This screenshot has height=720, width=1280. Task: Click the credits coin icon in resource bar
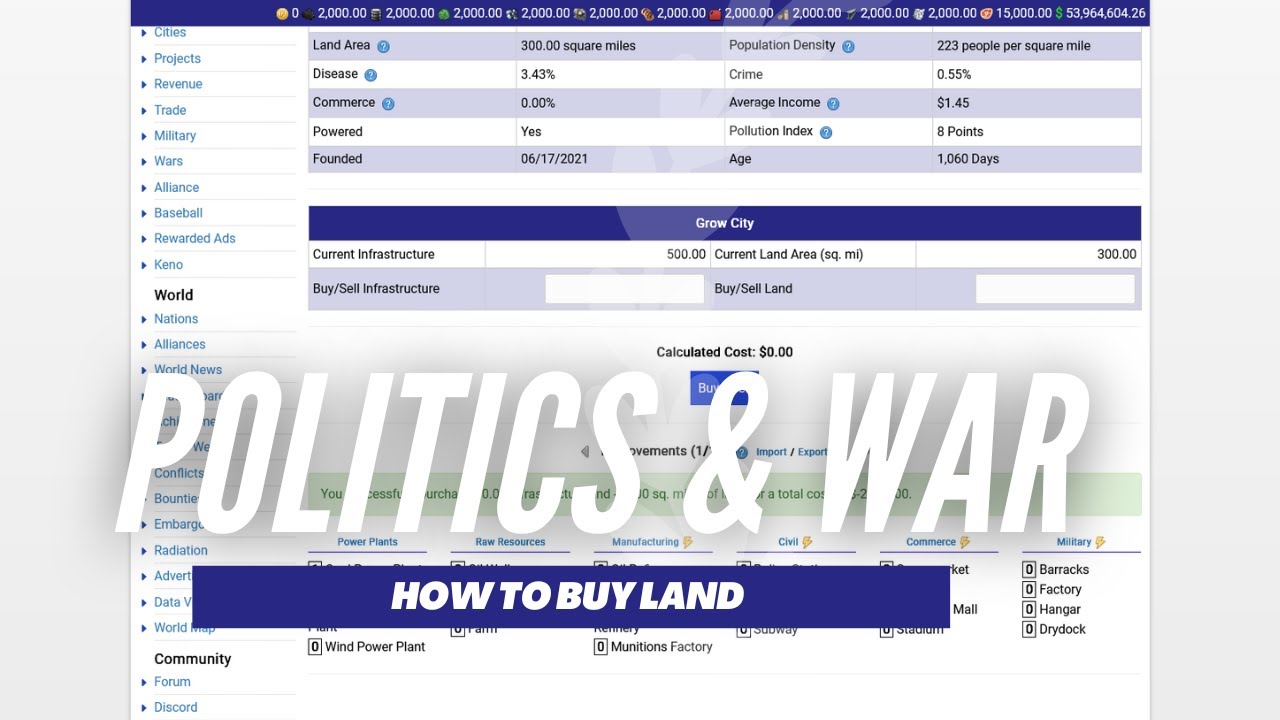click(x=282, y=13)
